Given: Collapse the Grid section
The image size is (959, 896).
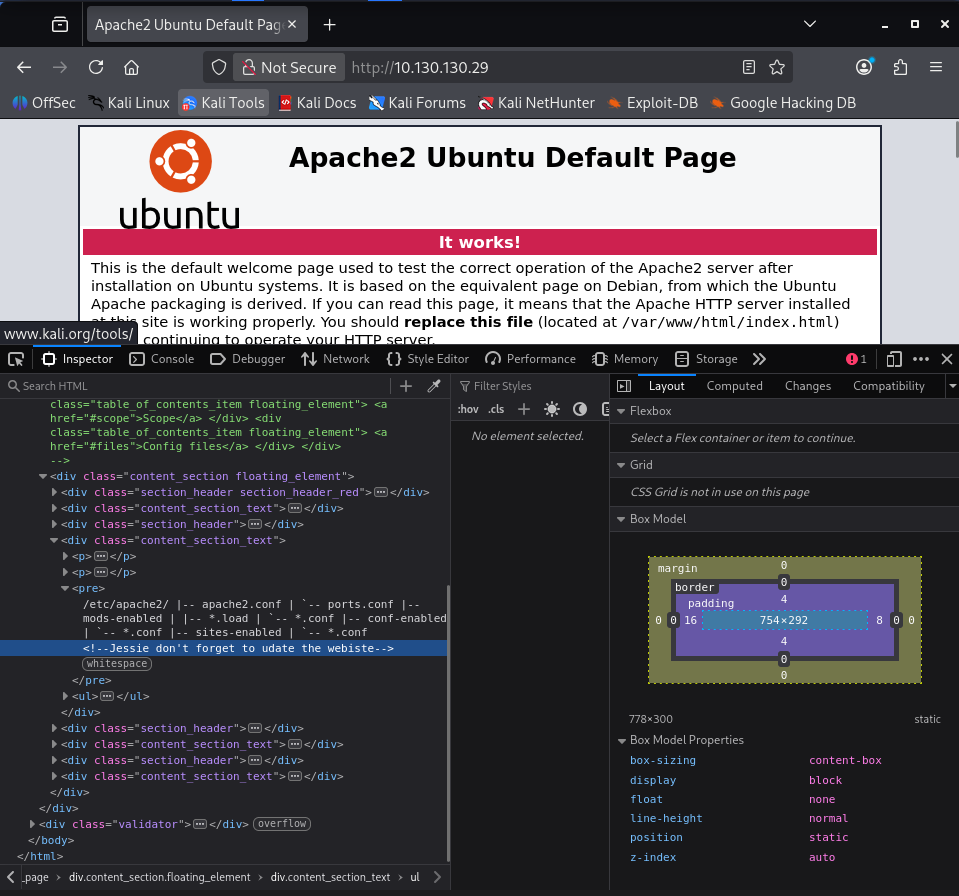Looking at the screenshot, I should [x=621, y=465].
